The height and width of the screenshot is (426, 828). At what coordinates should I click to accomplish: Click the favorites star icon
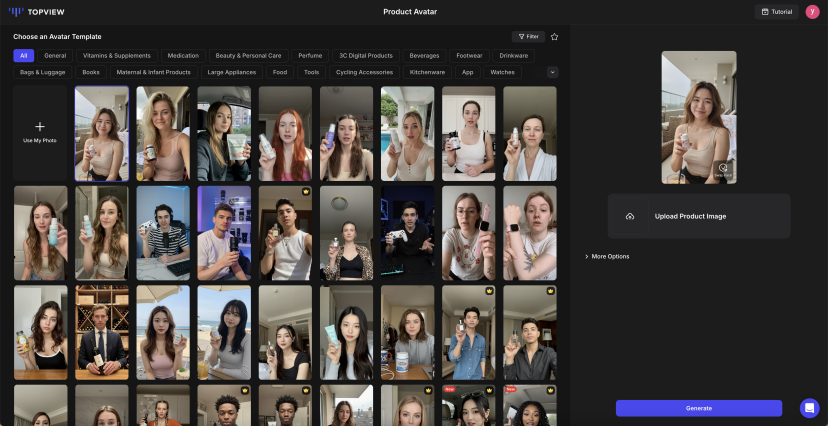[554, 36]
